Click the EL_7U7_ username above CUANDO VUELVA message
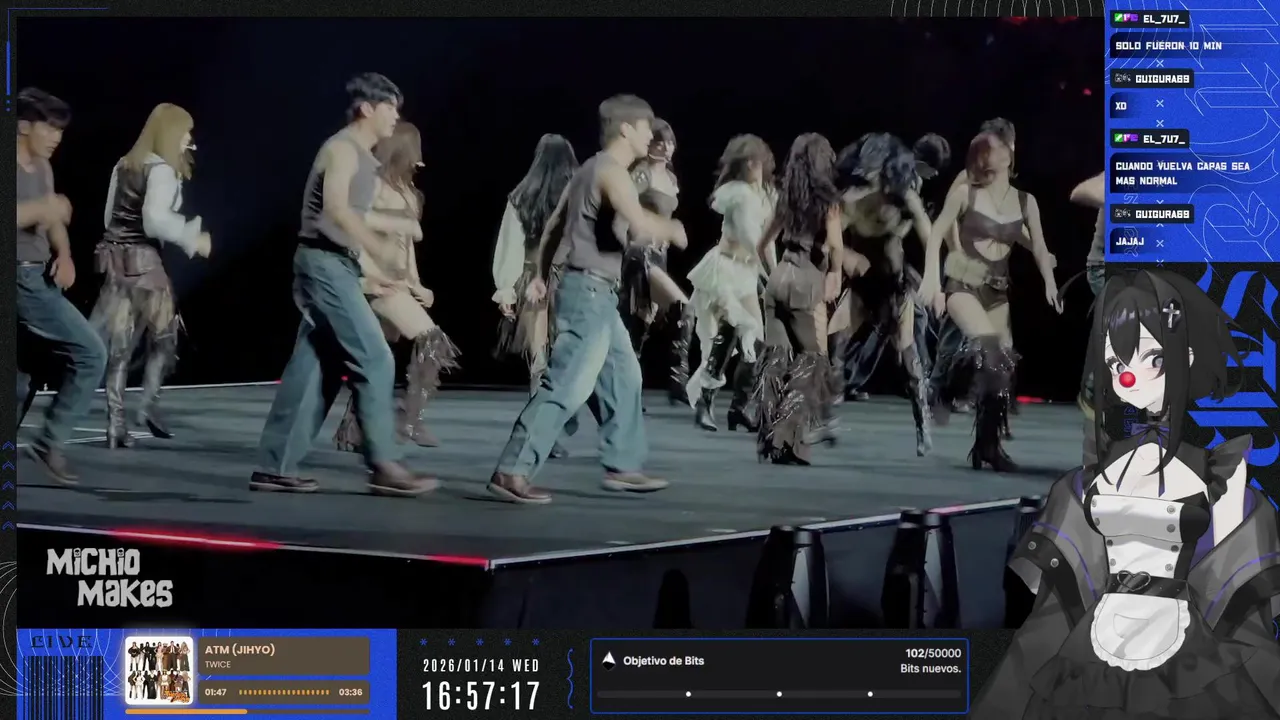 point(1164,139)
